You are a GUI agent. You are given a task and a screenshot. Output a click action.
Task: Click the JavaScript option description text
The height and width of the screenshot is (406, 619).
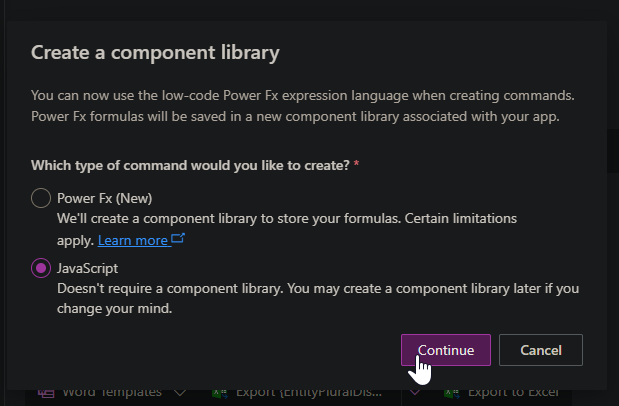click(318, 299)
